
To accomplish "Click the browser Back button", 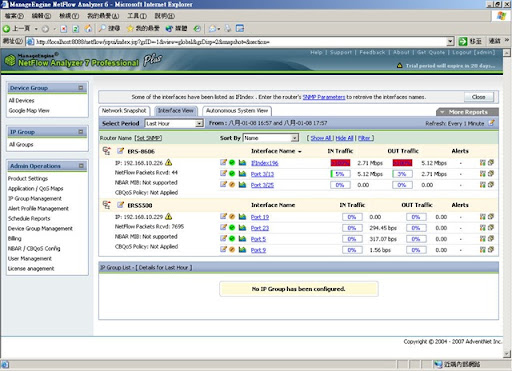I will tap(16, 29).
